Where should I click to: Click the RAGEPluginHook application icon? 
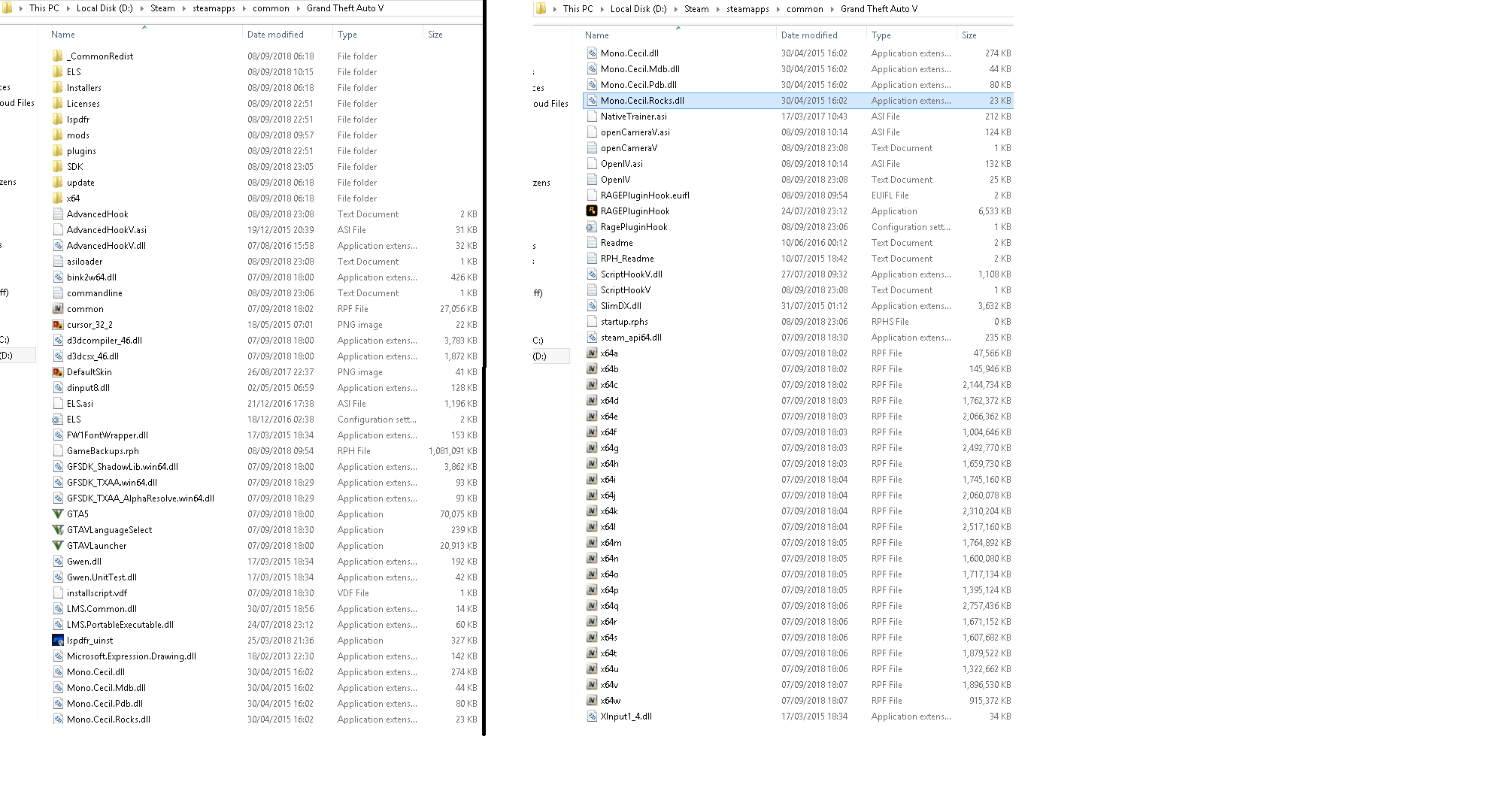[592, 211]
